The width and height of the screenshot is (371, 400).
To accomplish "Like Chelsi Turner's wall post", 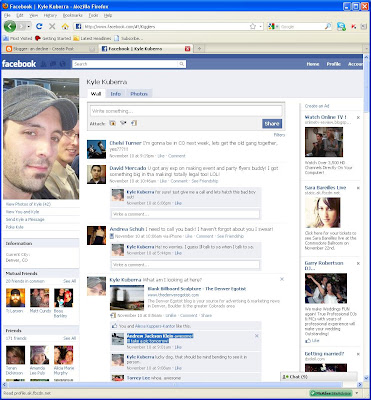I will click(x=161, y=156).
